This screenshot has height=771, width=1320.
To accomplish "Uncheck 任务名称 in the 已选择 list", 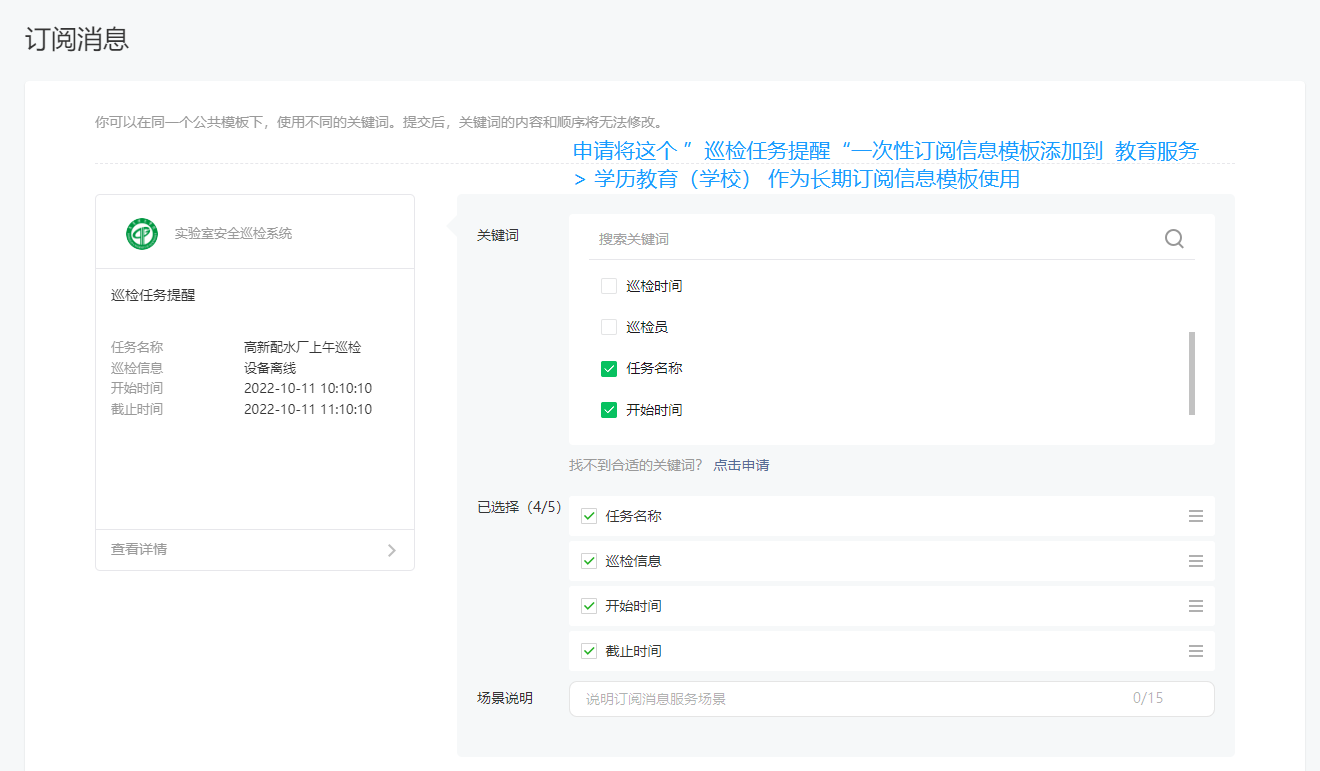I will pos(588,516).
